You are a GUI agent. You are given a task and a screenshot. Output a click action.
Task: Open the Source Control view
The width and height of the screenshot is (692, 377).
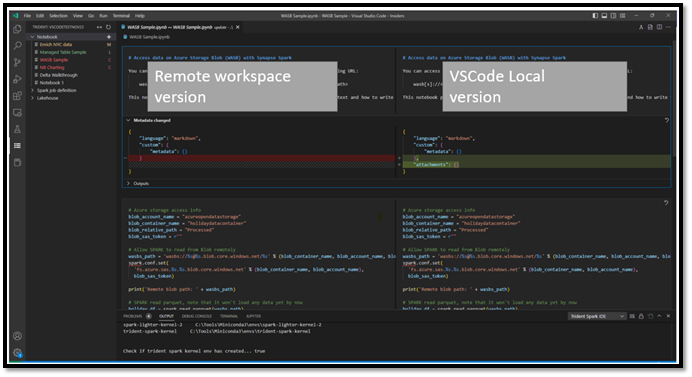click(x=17, y=62)
